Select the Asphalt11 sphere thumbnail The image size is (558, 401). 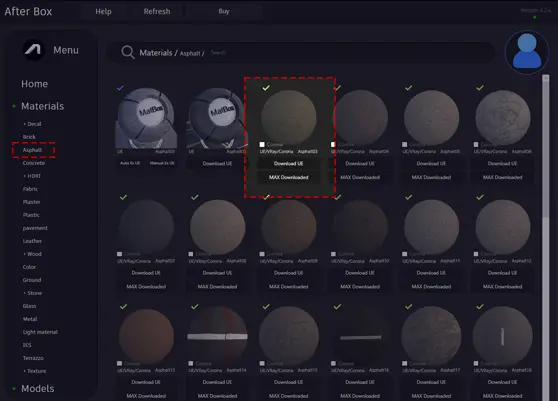click(x=431, y=227)
